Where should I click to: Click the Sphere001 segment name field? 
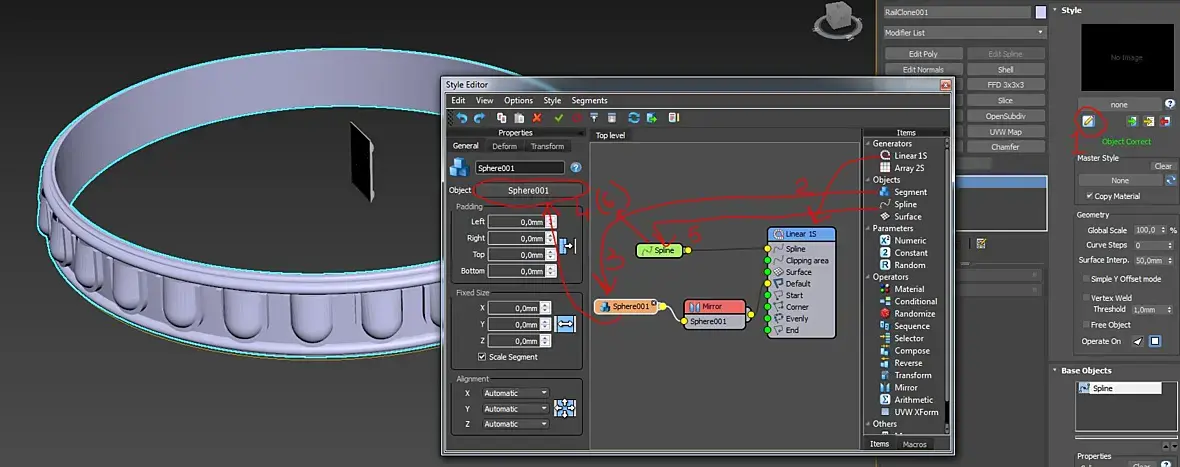(x=519, y=168)
